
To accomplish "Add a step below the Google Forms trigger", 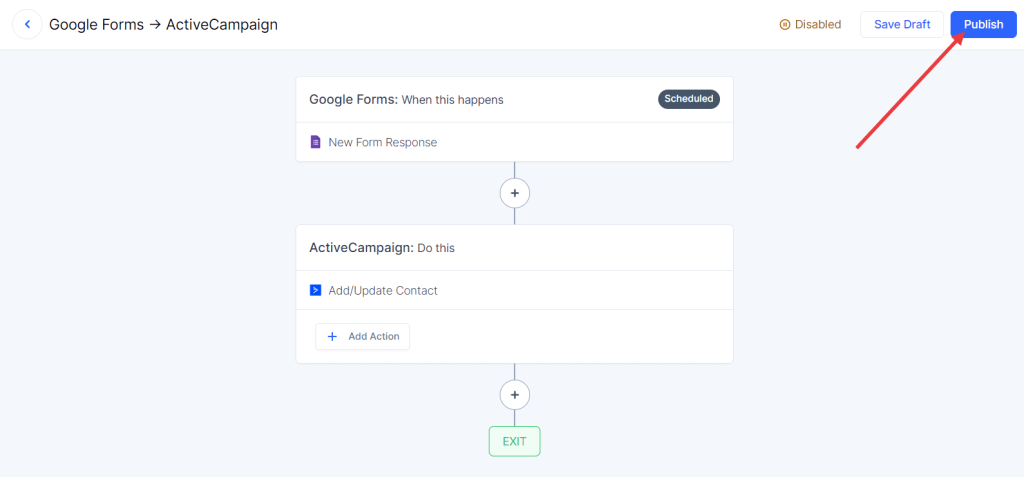I will [x=514, y=192].
